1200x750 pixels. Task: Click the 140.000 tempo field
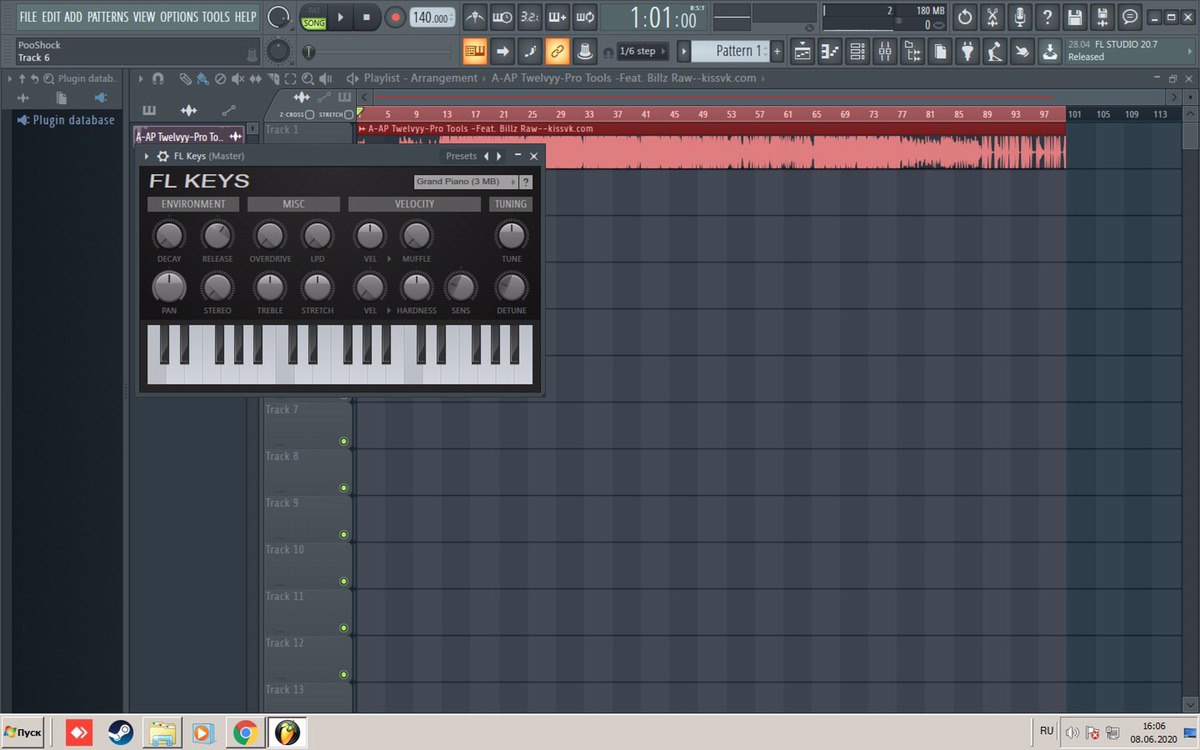click(x=432, y=17)
